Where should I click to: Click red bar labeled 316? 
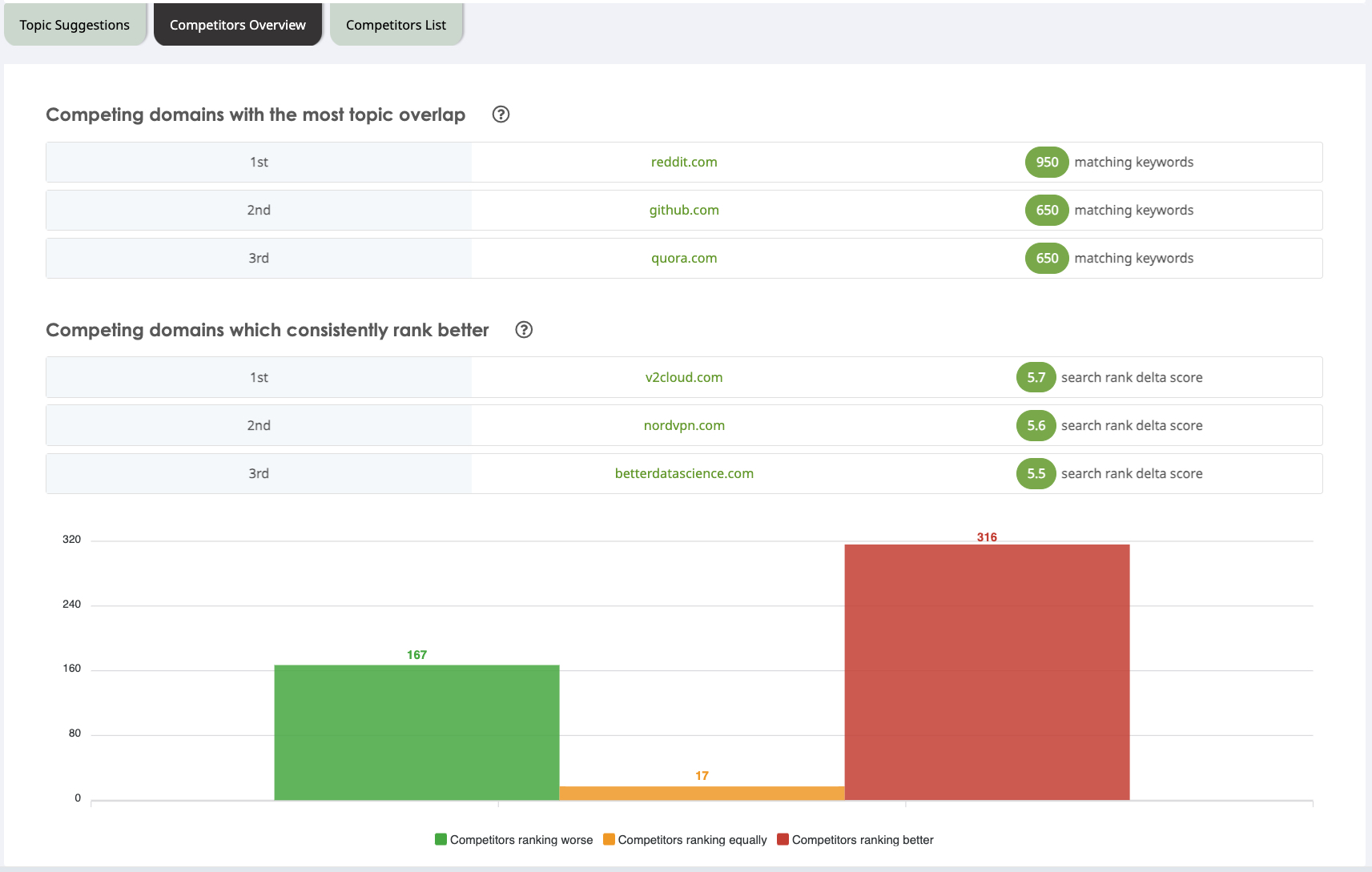[x=987, y=672]
